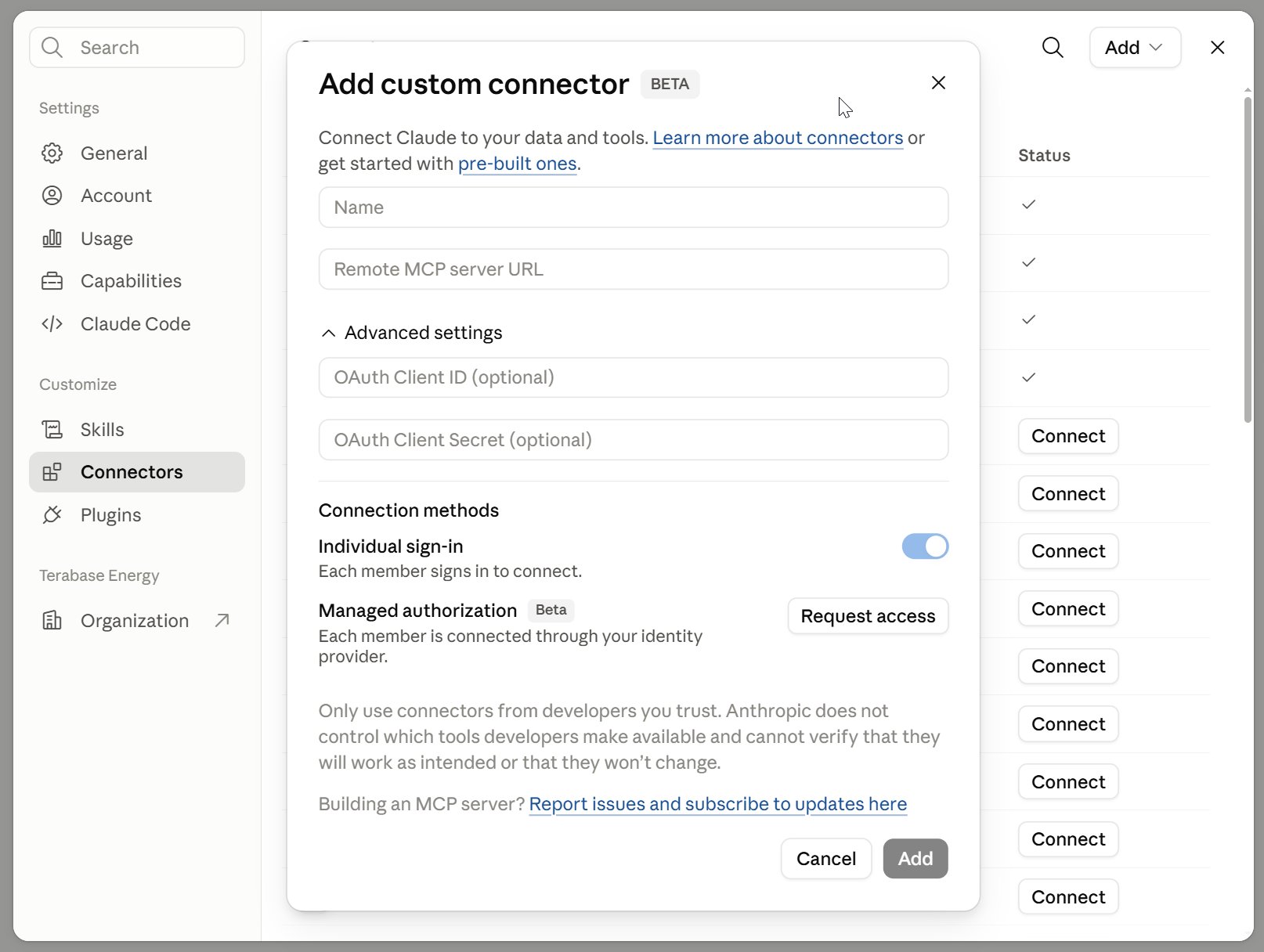Open Learn more about connectors link

click(x=778, y=138)
